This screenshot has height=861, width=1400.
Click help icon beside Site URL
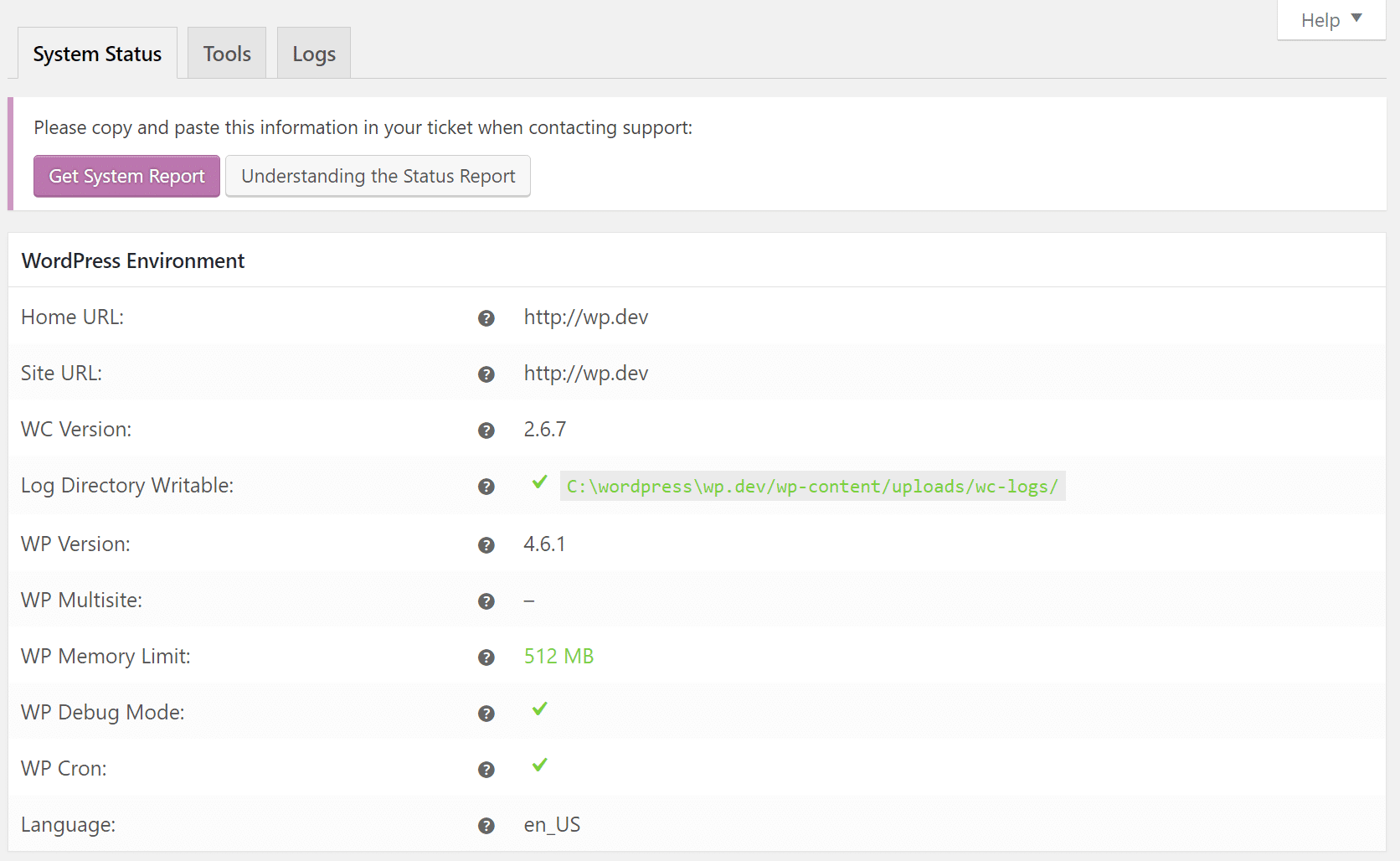[486, 374]
